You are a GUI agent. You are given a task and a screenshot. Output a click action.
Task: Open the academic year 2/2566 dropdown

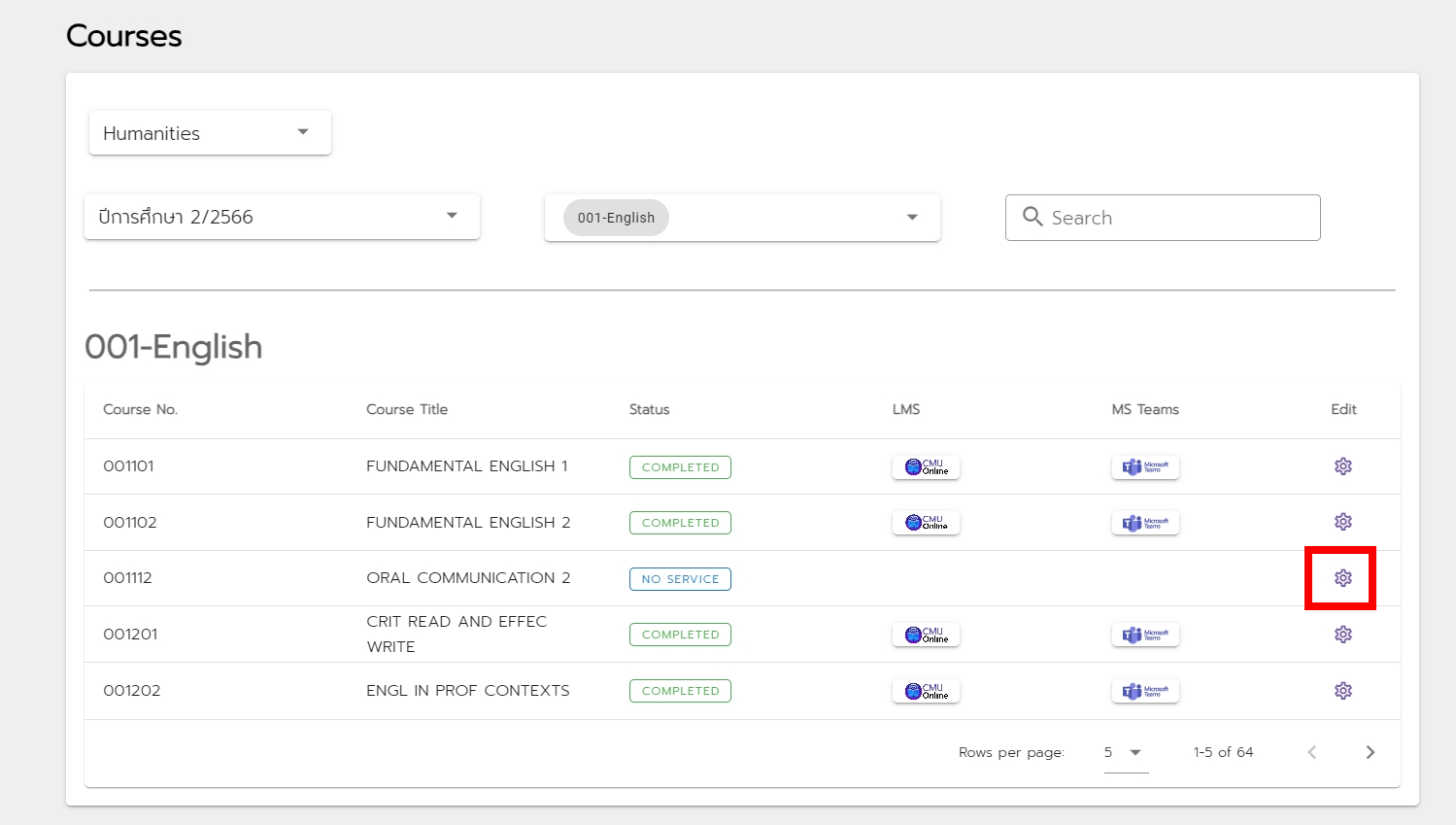click(282, 217)
